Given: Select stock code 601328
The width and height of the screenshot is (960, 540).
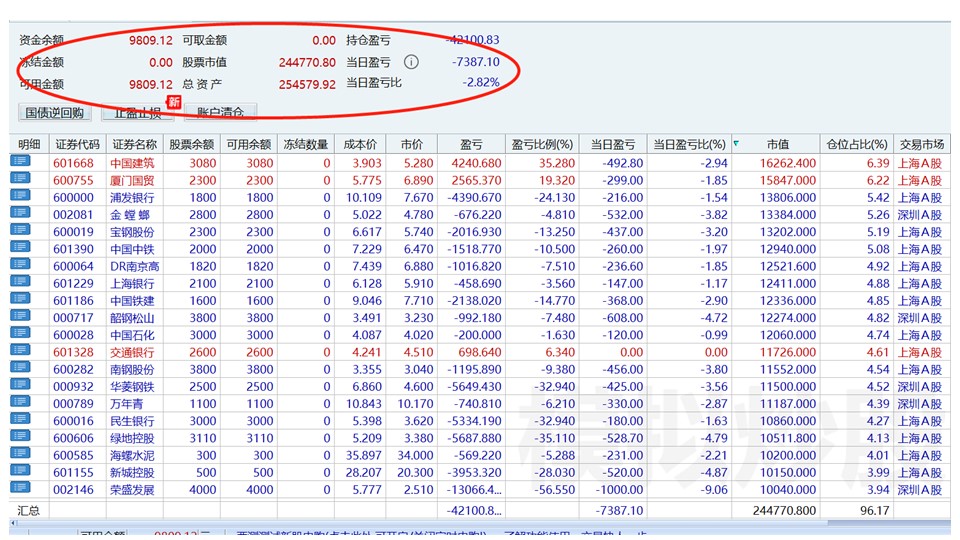Looking at the screenshot, I should (73, 352).
